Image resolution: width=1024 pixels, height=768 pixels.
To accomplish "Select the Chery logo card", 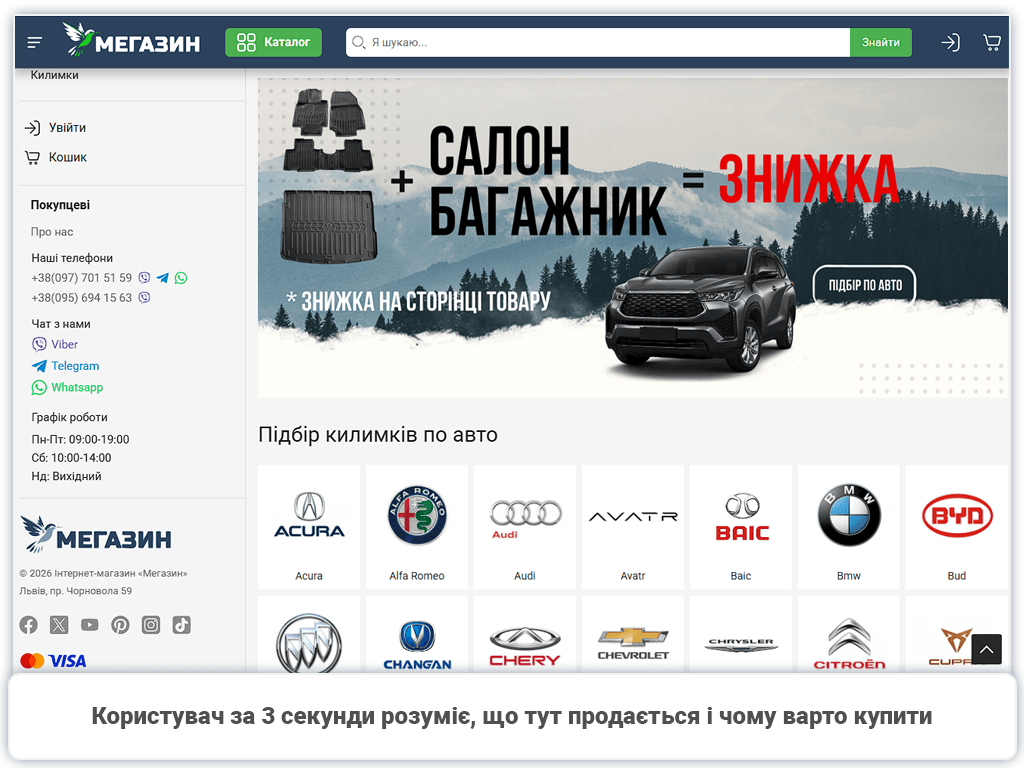I will point(524,634).
